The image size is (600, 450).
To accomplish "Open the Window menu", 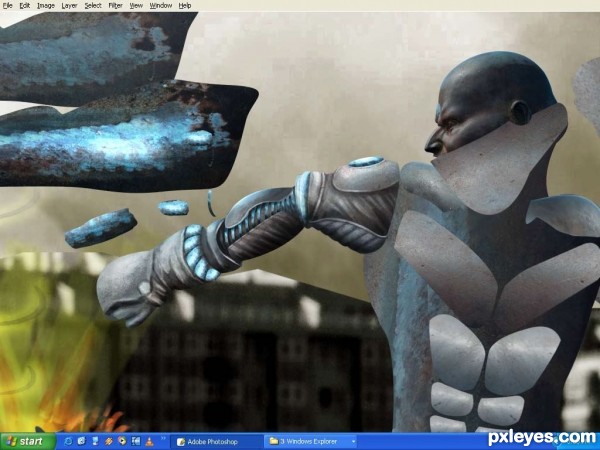I will coord(161,5).
